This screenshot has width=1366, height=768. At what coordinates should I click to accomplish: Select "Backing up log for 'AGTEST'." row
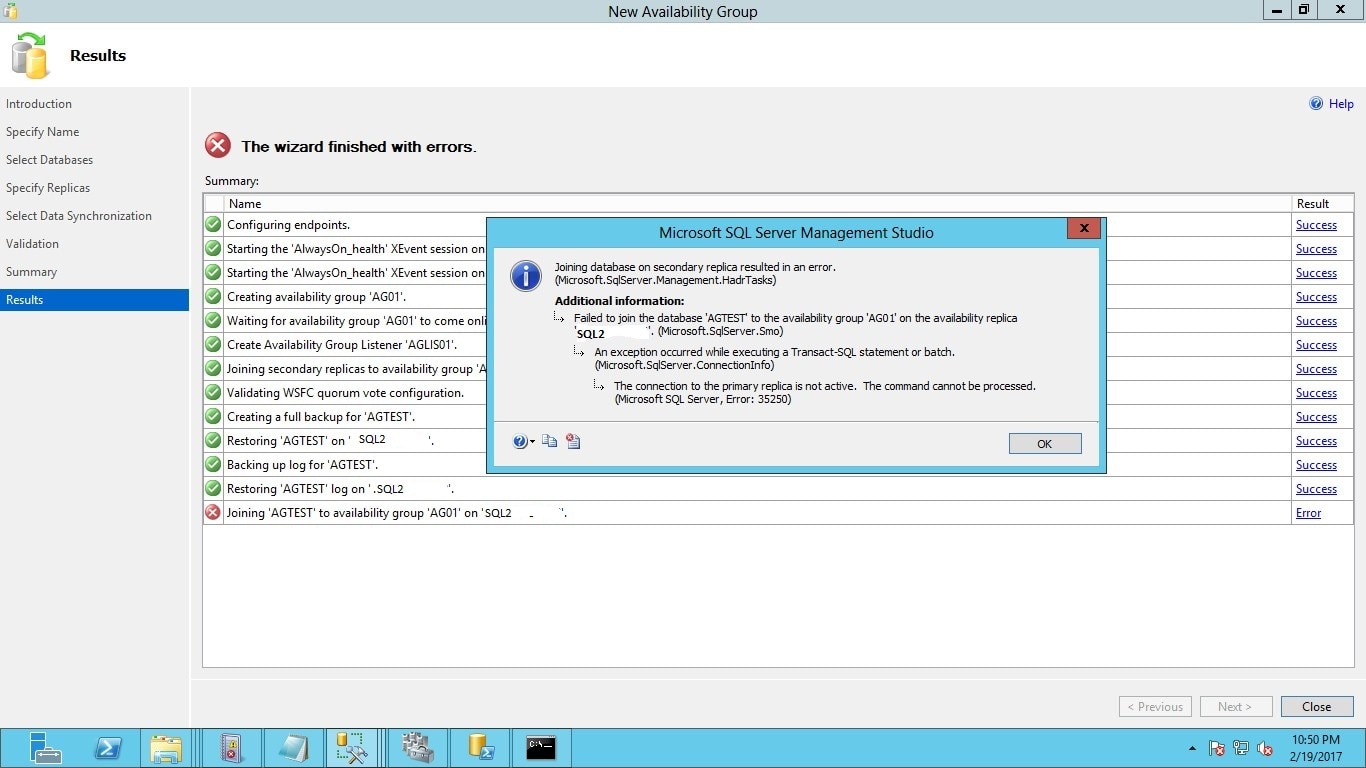click(x=302, y=465)
